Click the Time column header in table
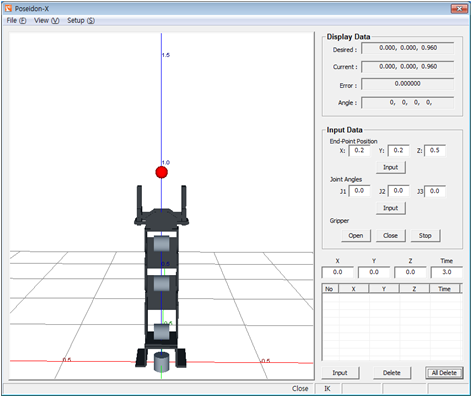This screenshot has width=472, height=397. pos(445,289)
